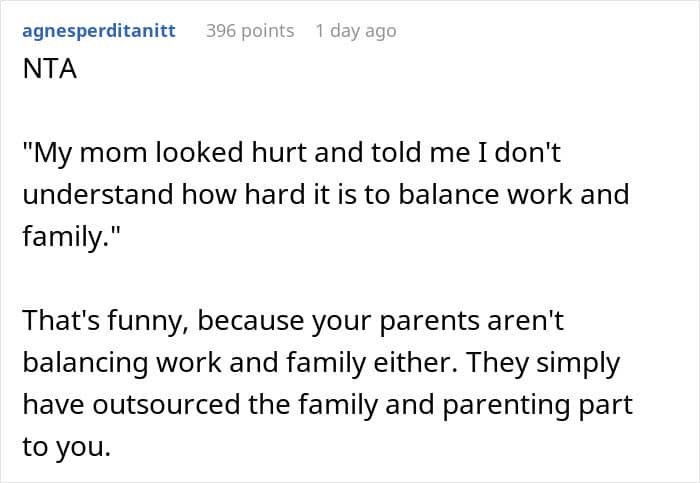Click the word 'points' in the comment header
Viewport: 700px width, 483px height.
[x=267, y=32]
